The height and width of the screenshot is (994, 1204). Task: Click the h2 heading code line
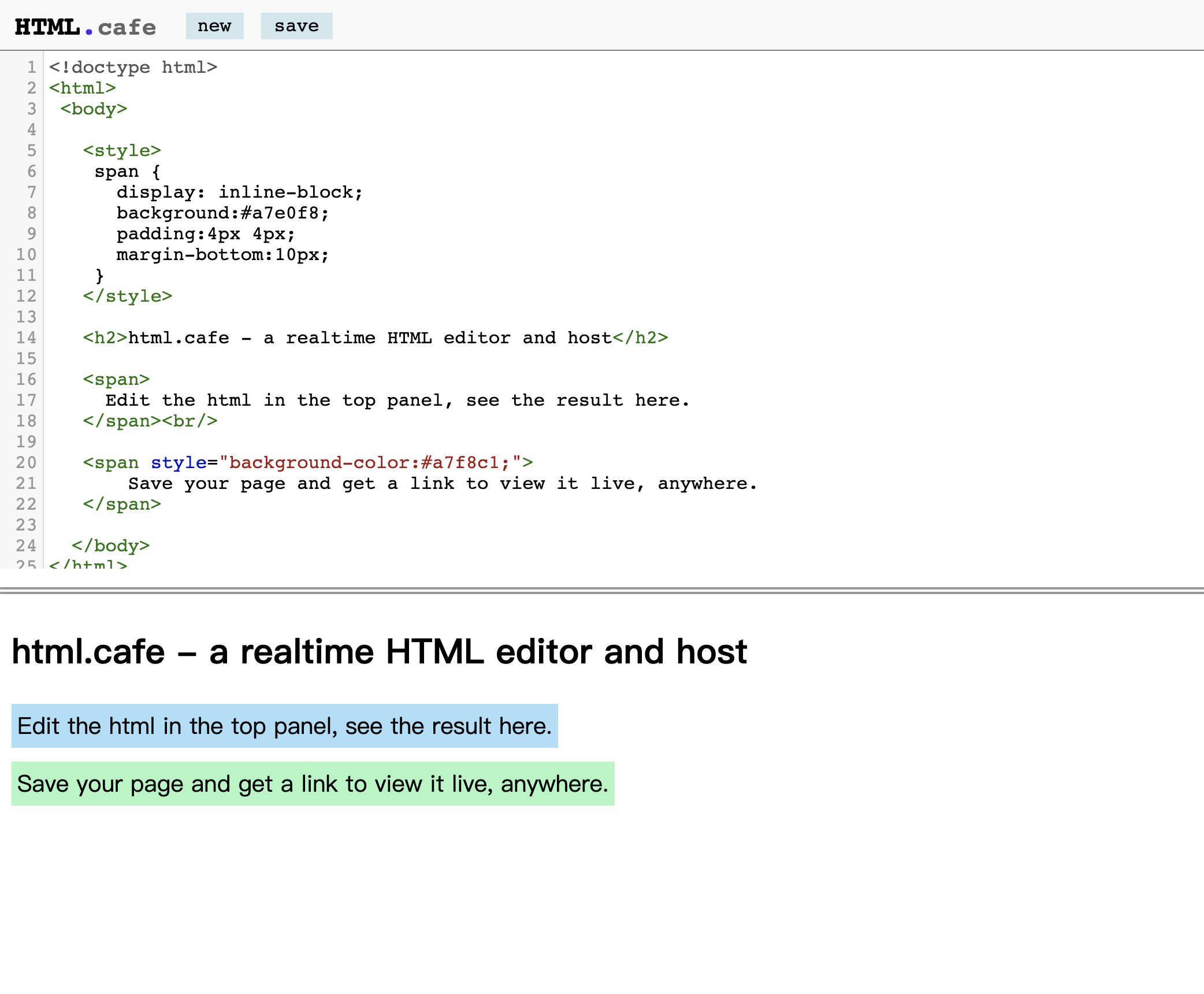click(376, 338)
